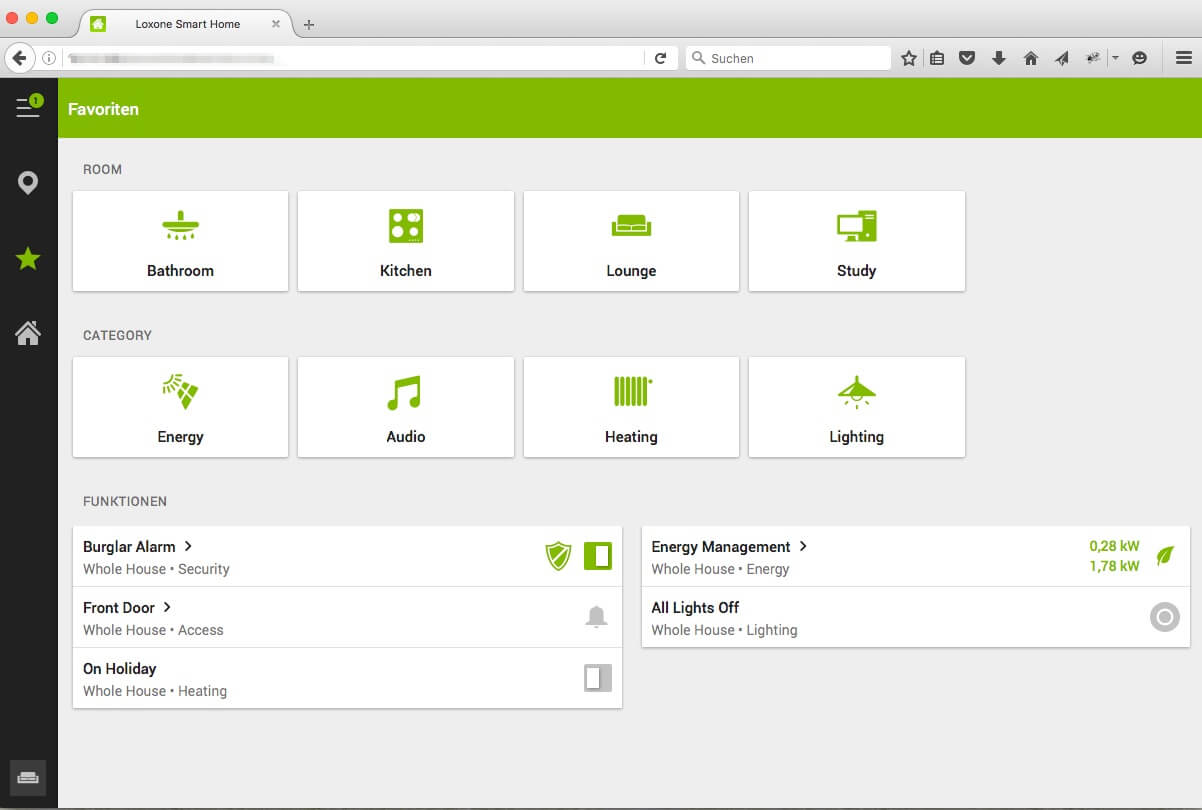
Task: Toggle the Burglar Alarm switch
Action: pos(597,556)
